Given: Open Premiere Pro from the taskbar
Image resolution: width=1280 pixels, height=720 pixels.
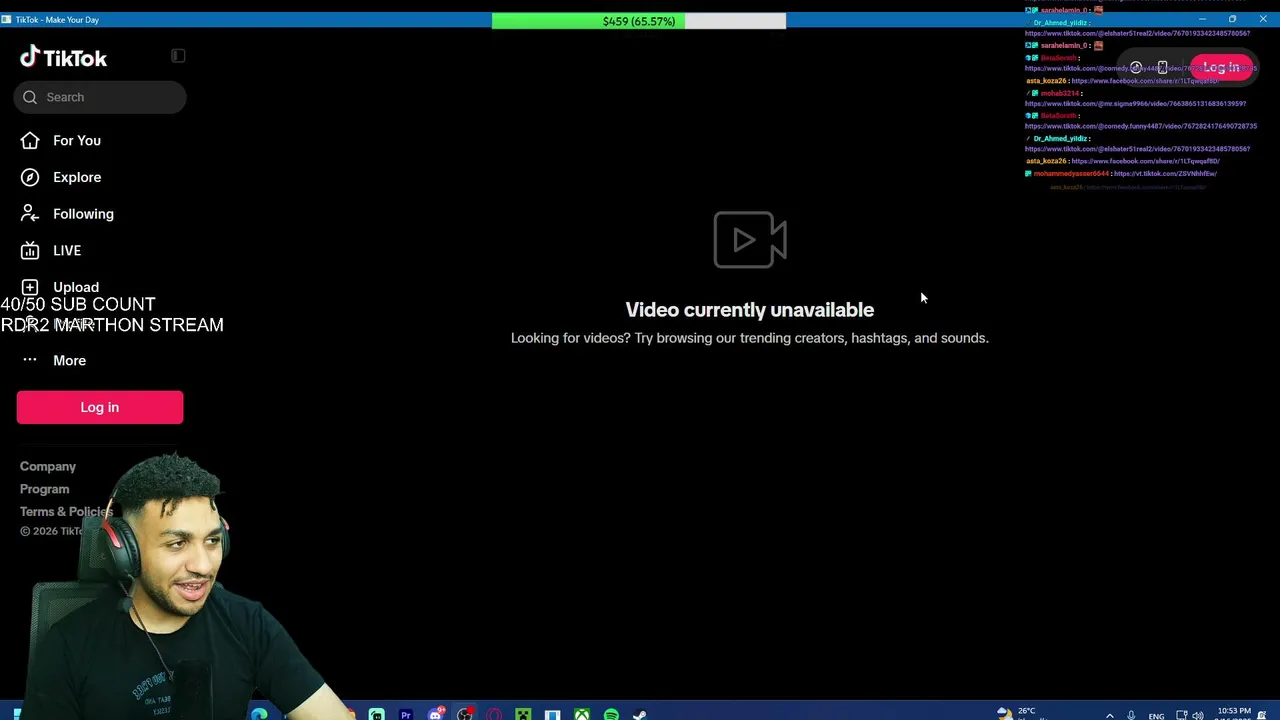Looking at the screenshot, I should coord(406,714).
